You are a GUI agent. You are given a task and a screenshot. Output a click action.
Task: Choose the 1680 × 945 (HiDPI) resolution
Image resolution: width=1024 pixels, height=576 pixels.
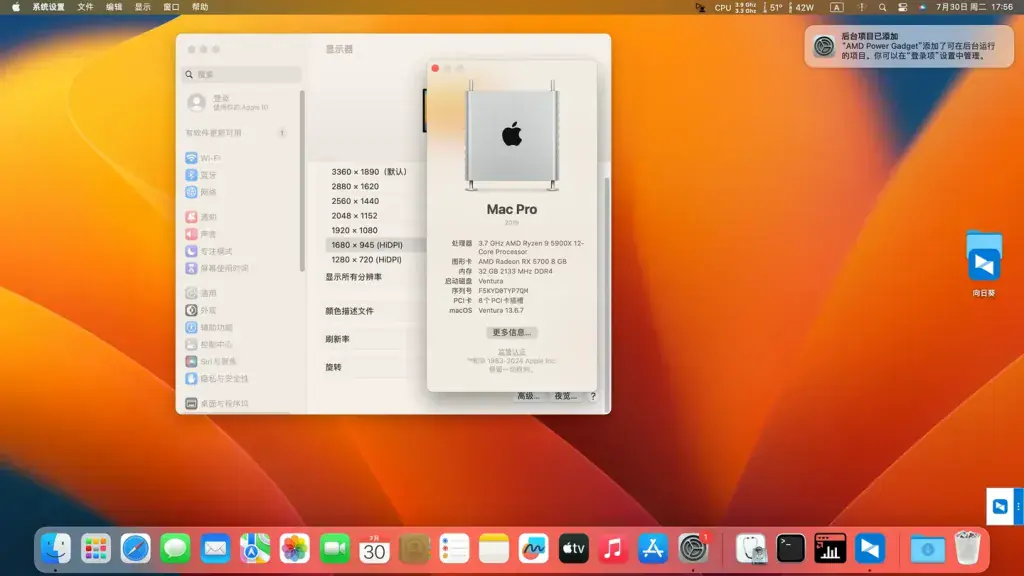click(x=367, y=245)
